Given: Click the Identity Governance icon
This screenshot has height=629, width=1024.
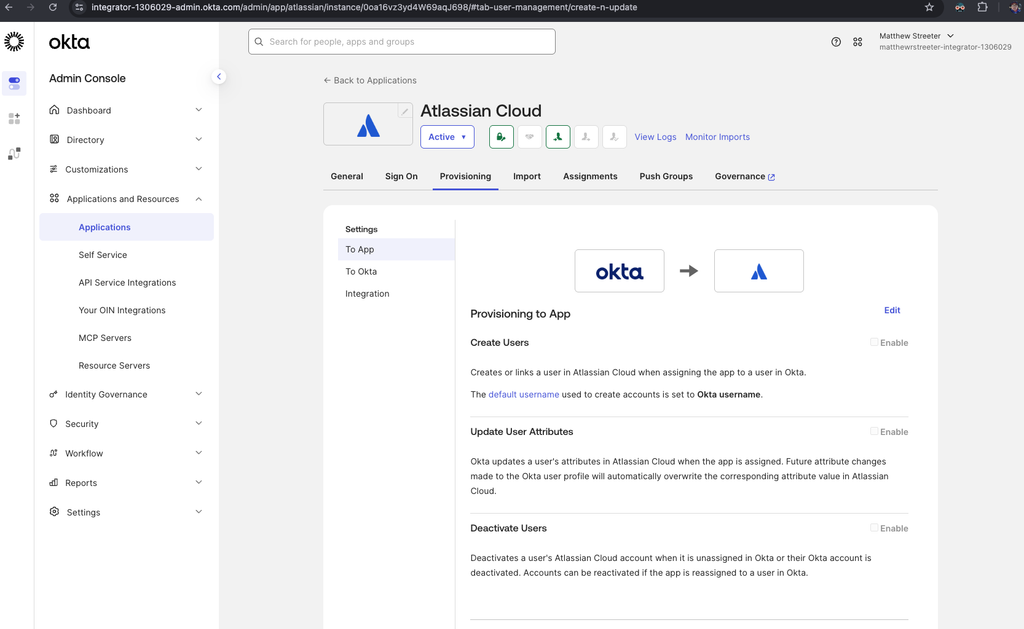Looking at the screenshot, I should point(54,394).
